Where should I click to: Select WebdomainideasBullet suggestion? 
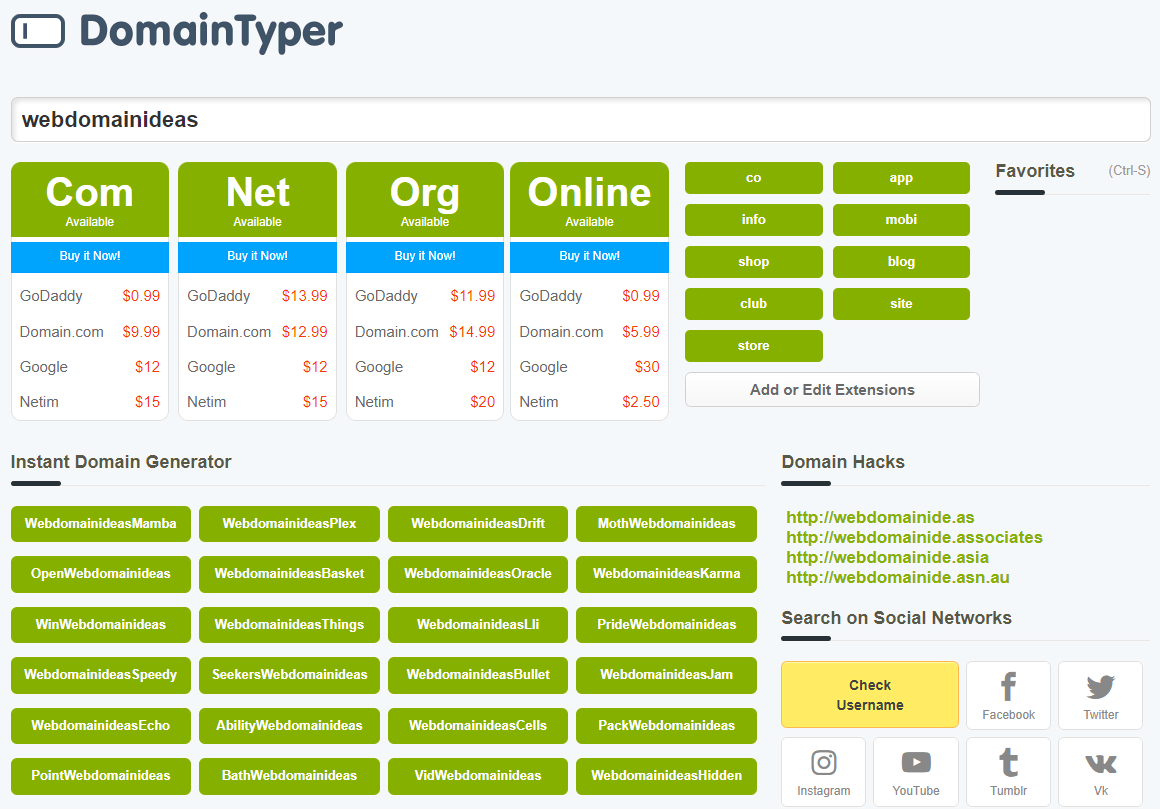pyautogui.click(x=478, y=675)
